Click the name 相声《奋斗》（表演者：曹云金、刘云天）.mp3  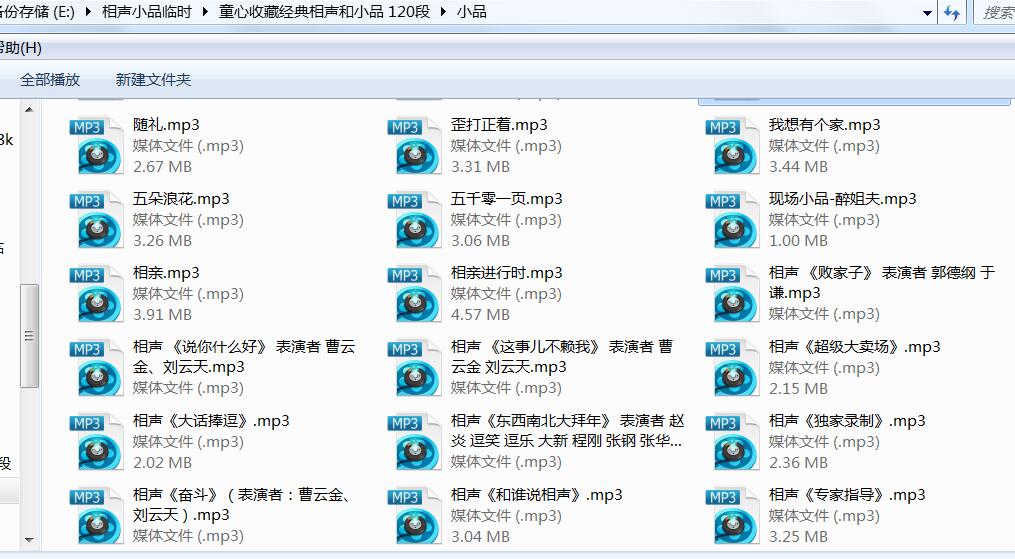click(x=243, y=505)
